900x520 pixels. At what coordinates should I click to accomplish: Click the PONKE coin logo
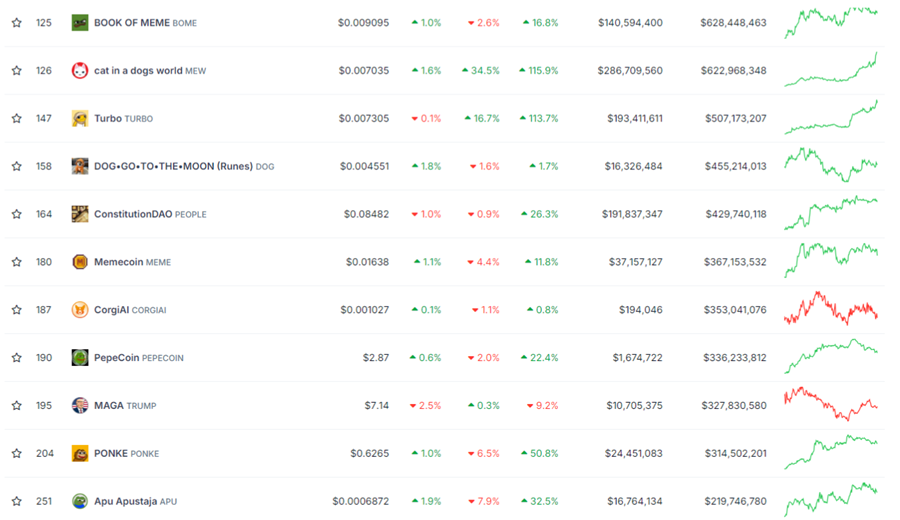click(x=80, y=454)
